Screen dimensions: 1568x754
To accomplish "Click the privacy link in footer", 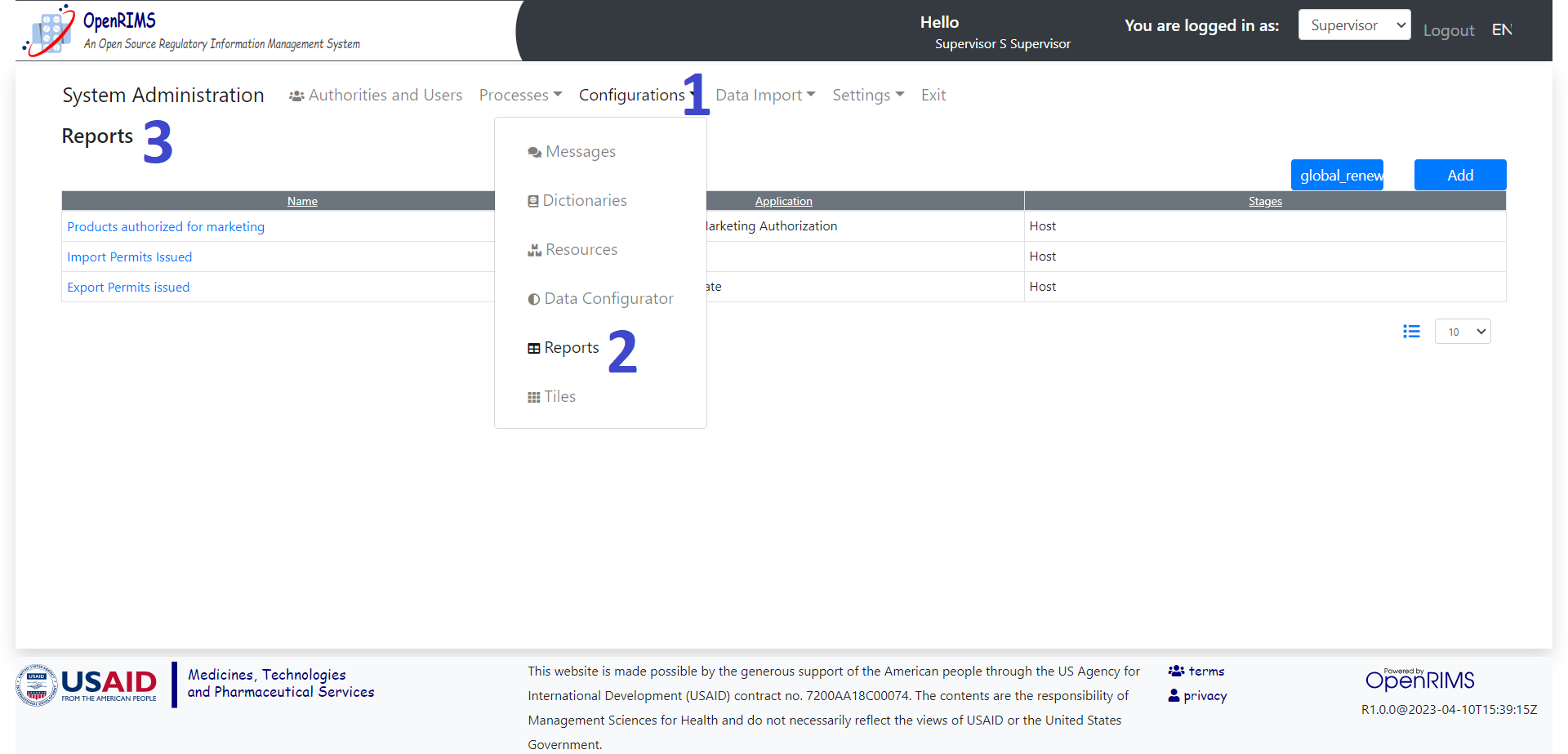I will click(1205, 696).
